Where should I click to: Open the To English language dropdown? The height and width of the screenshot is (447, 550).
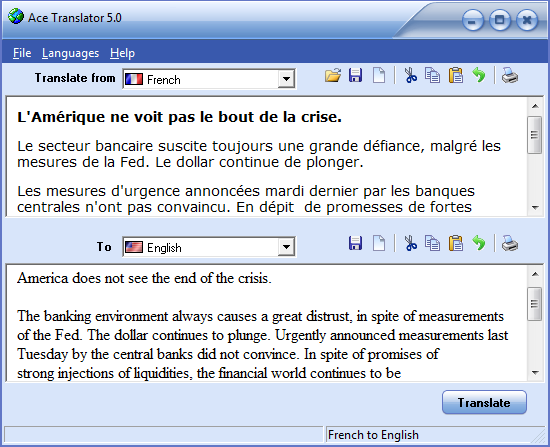tap(286, 247)
